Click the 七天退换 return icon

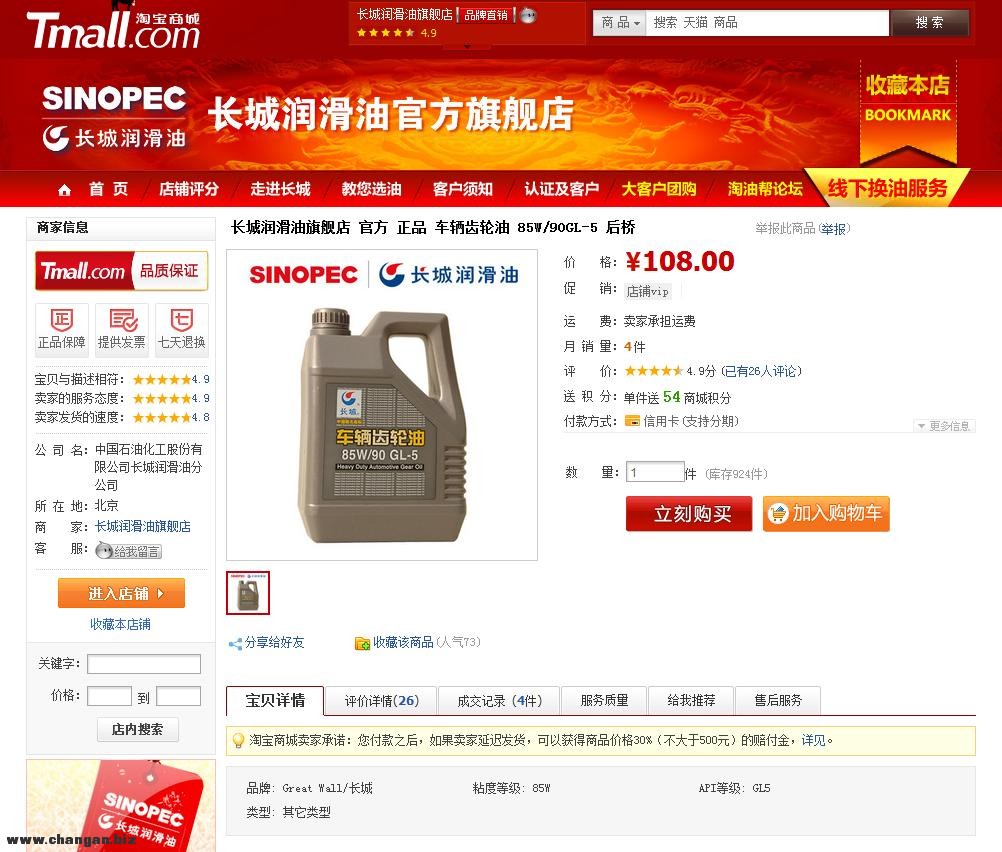pyautogui.click(x=181, y=320)
